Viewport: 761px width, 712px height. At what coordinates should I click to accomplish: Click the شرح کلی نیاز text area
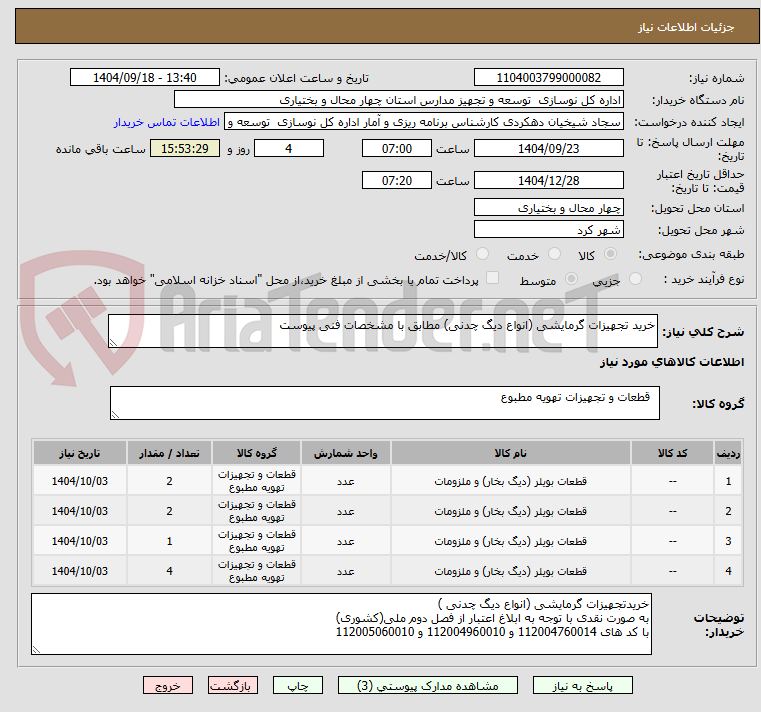tap(383, 331)
